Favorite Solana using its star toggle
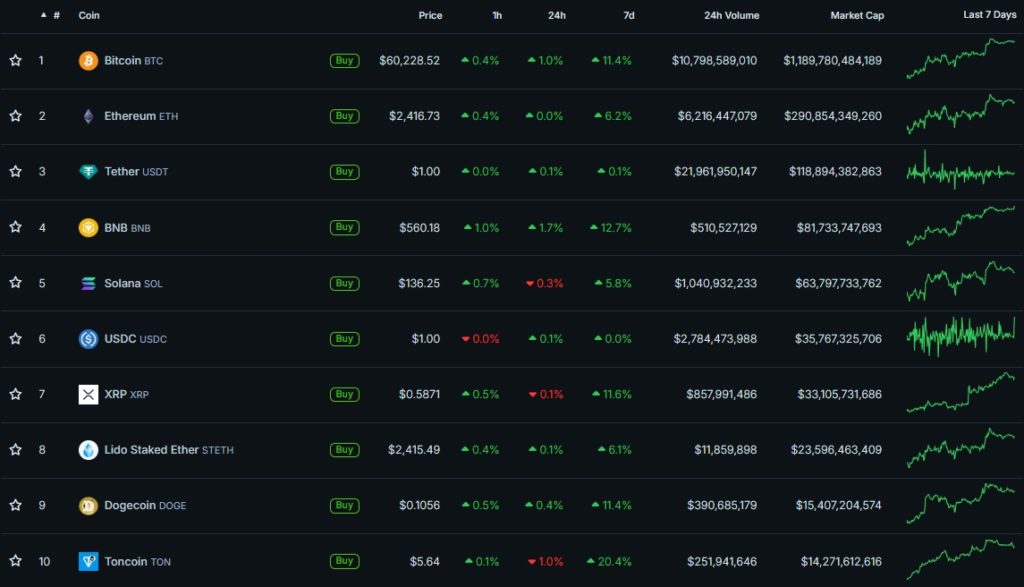The height and width of the screenshot is (587, 1024). coord(14,283)
